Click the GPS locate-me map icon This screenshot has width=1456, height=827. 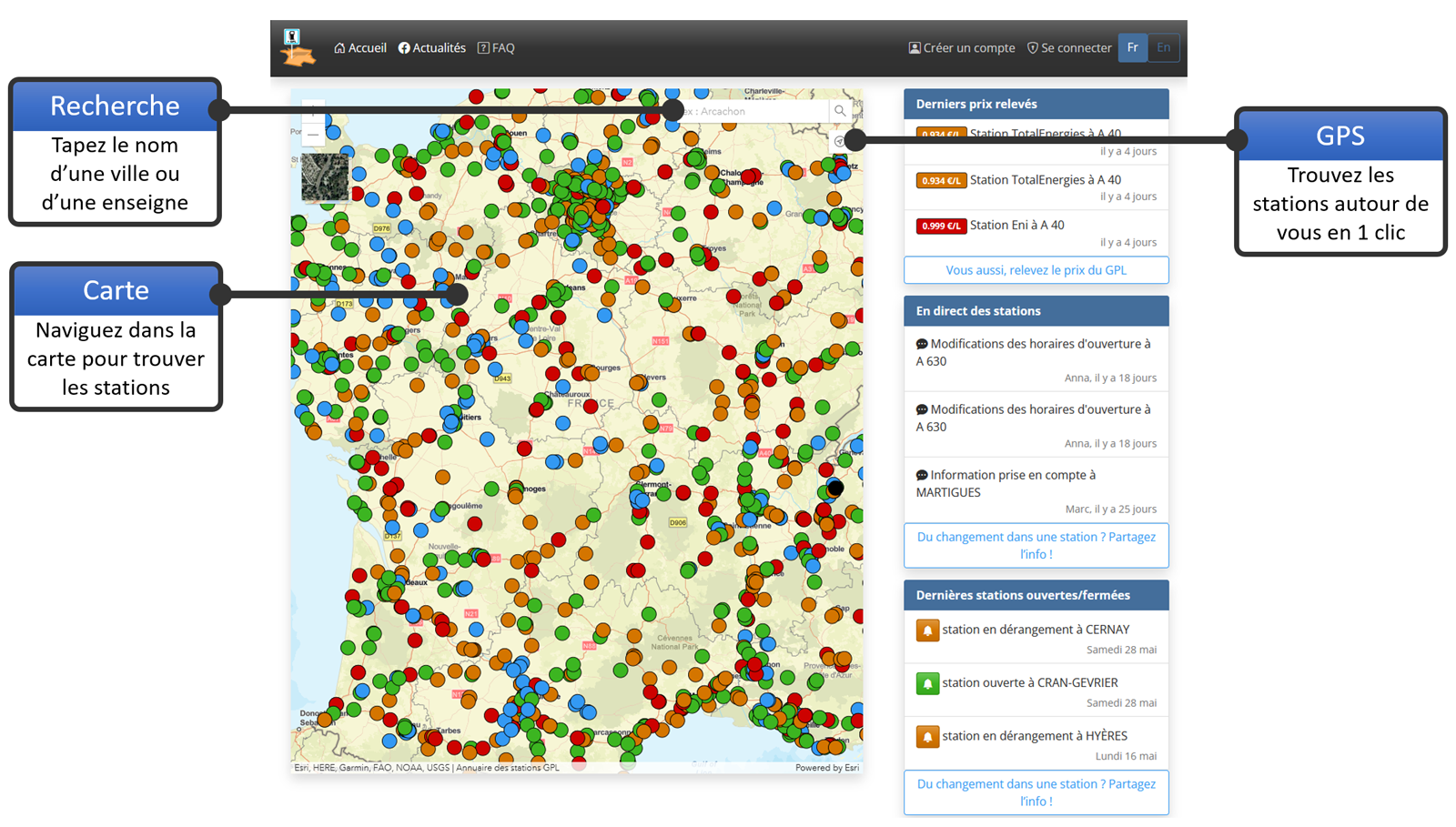(840, 141)
